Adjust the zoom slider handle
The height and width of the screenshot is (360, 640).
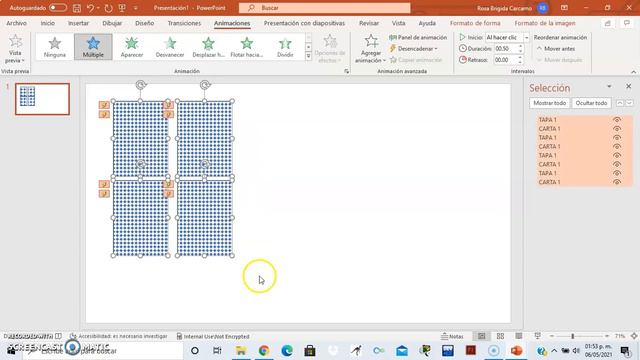tap(573, 336)
